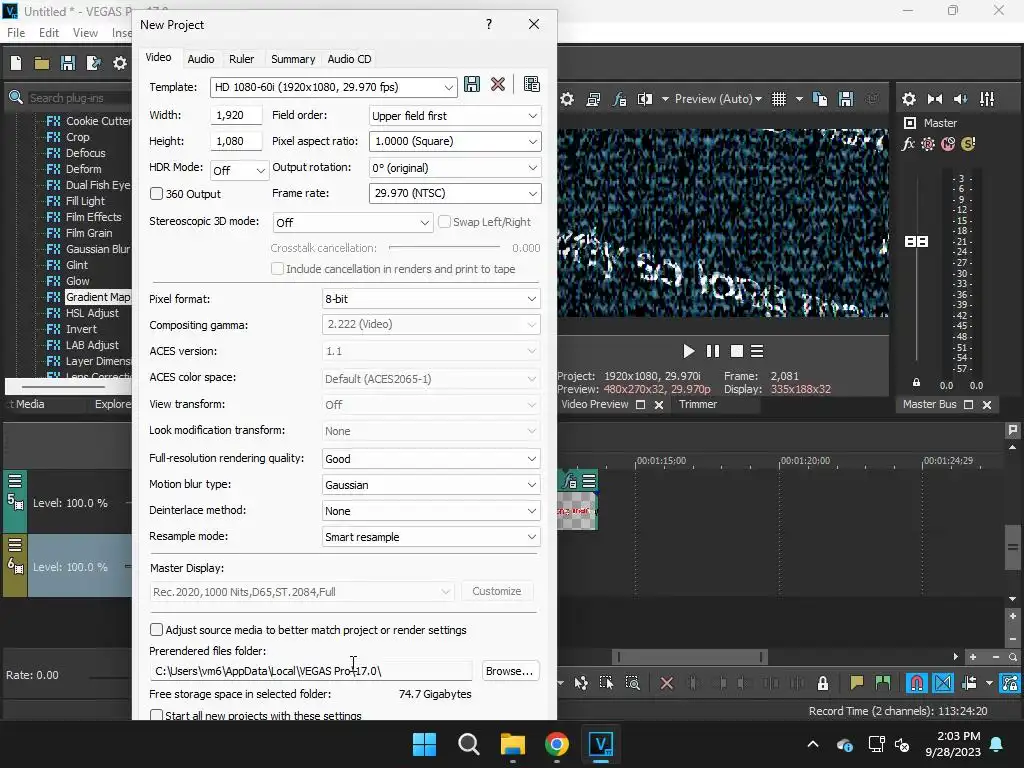
Task: Open video output FX icon in preview
Action: (x=619, y=99)
